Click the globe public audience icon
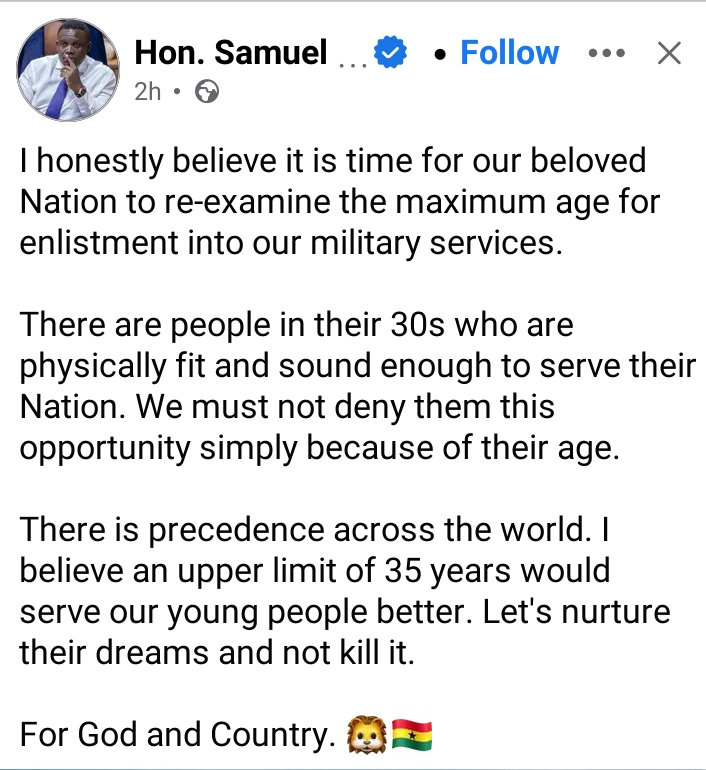Image resolution: width=706 pixels, height=770 pixels. click(x=207, y=92)
